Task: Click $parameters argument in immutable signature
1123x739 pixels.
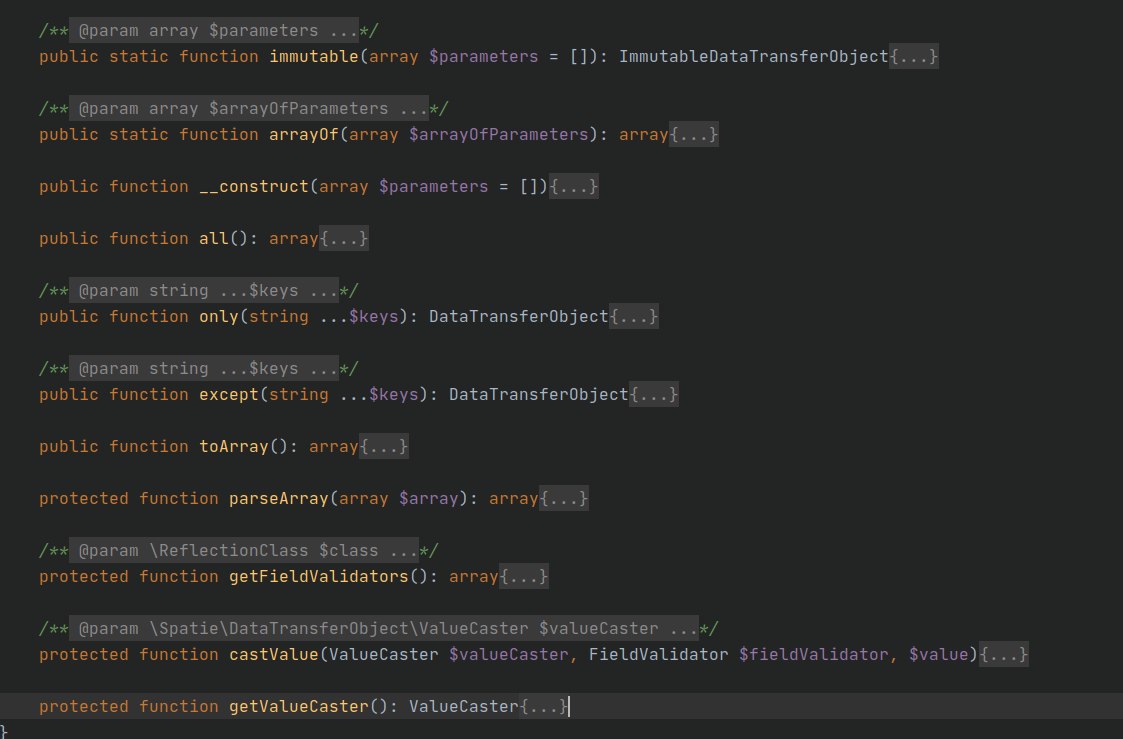Action: [x=483, y=57]
